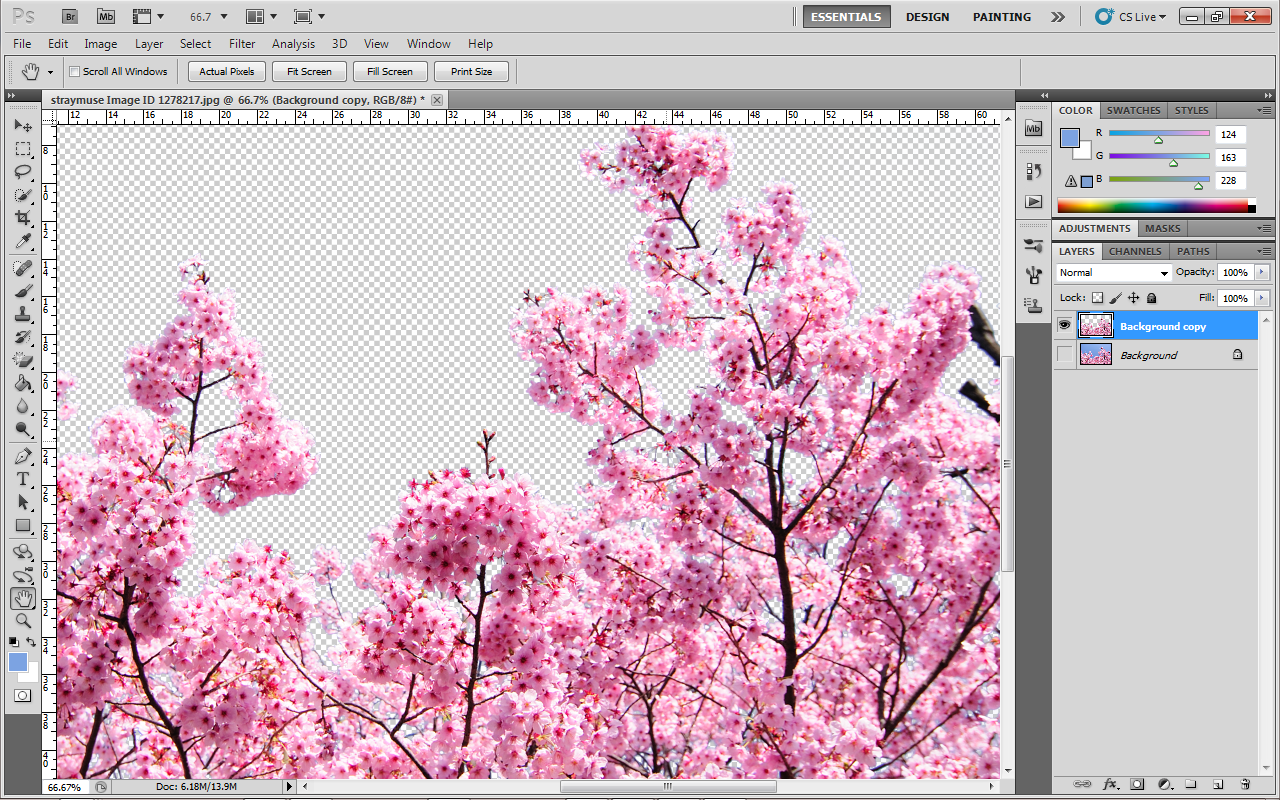Screen dimensions: 1280x800
Task: Switch to the Swatches tab
Action: [1133, 110]
